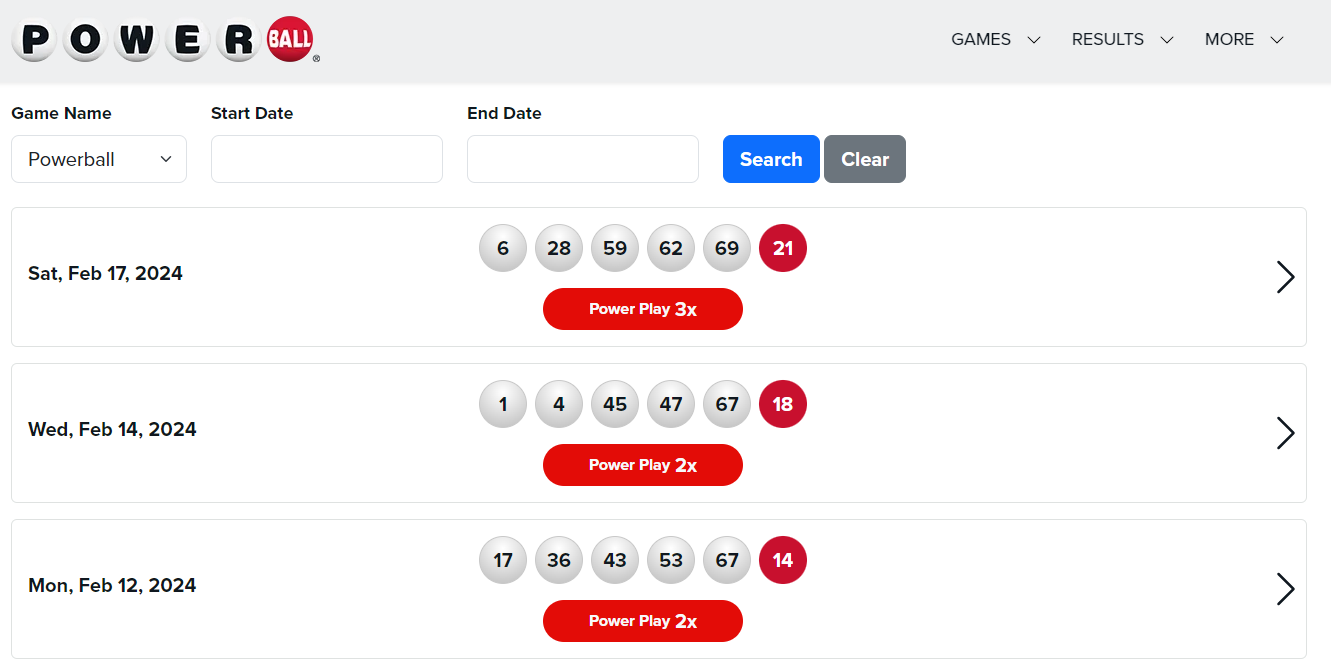The image size is (1331, 671).
Task: Click Power Play 2x badge for Feb 14
Action: point(643,465)
